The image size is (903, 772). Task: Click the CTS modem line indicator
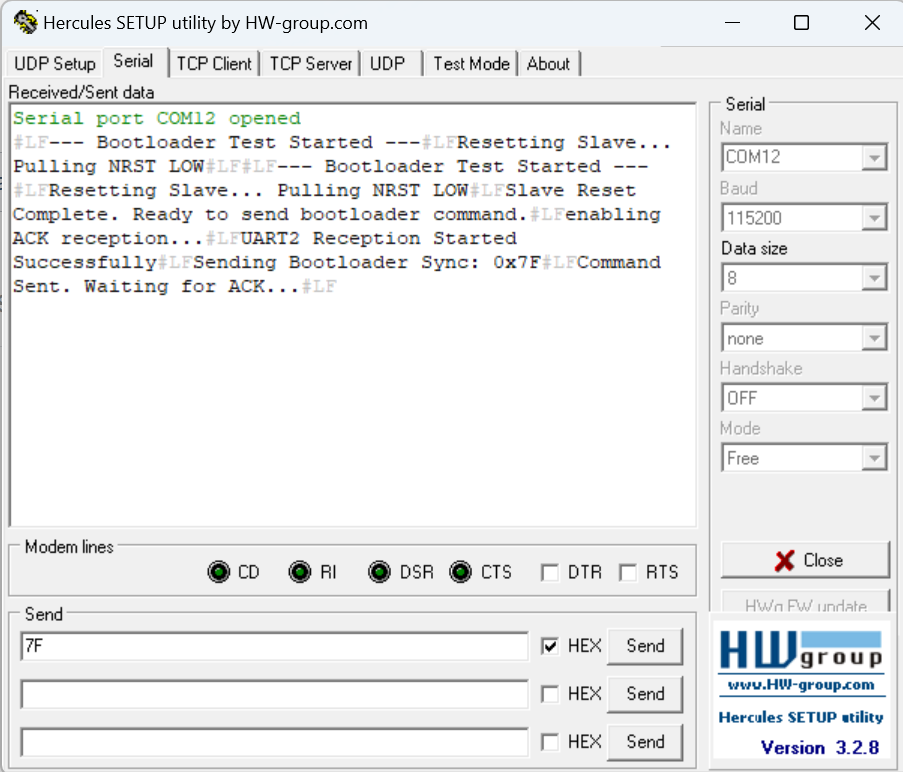click(x=459, y=571)
